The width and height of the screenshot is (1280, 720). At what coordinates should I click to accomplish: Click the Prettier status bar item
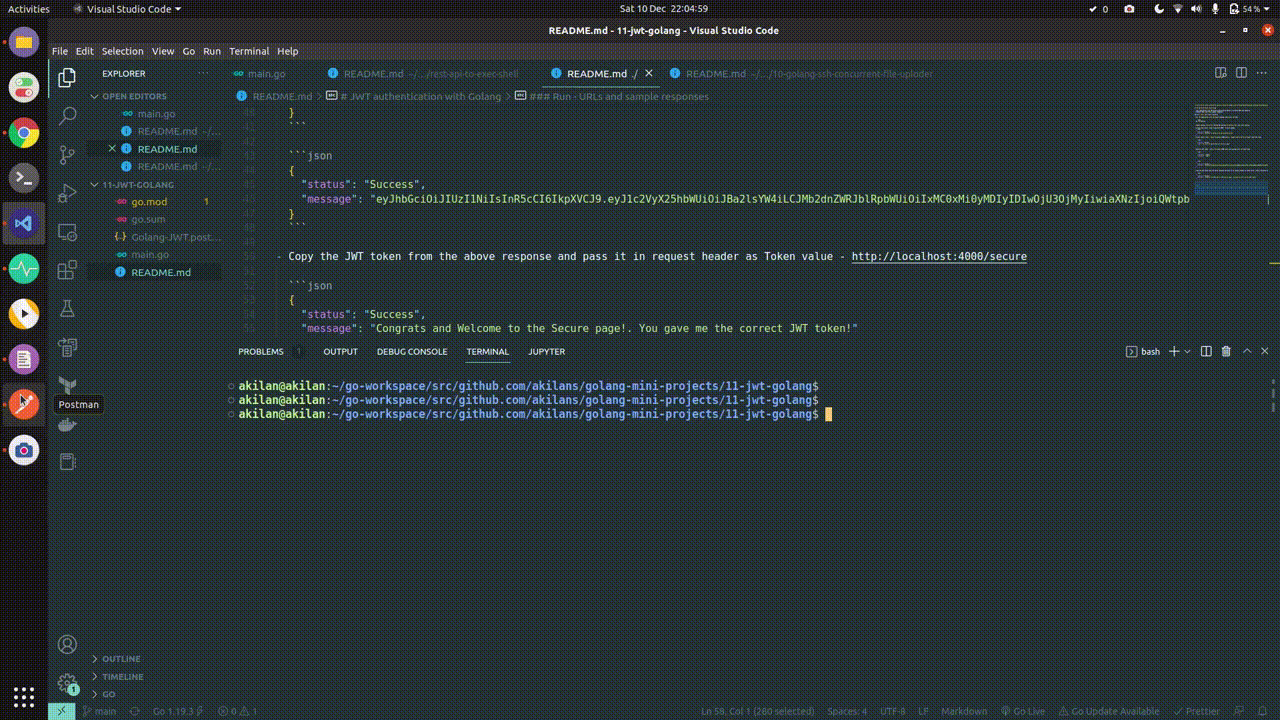coord(1197,711)
